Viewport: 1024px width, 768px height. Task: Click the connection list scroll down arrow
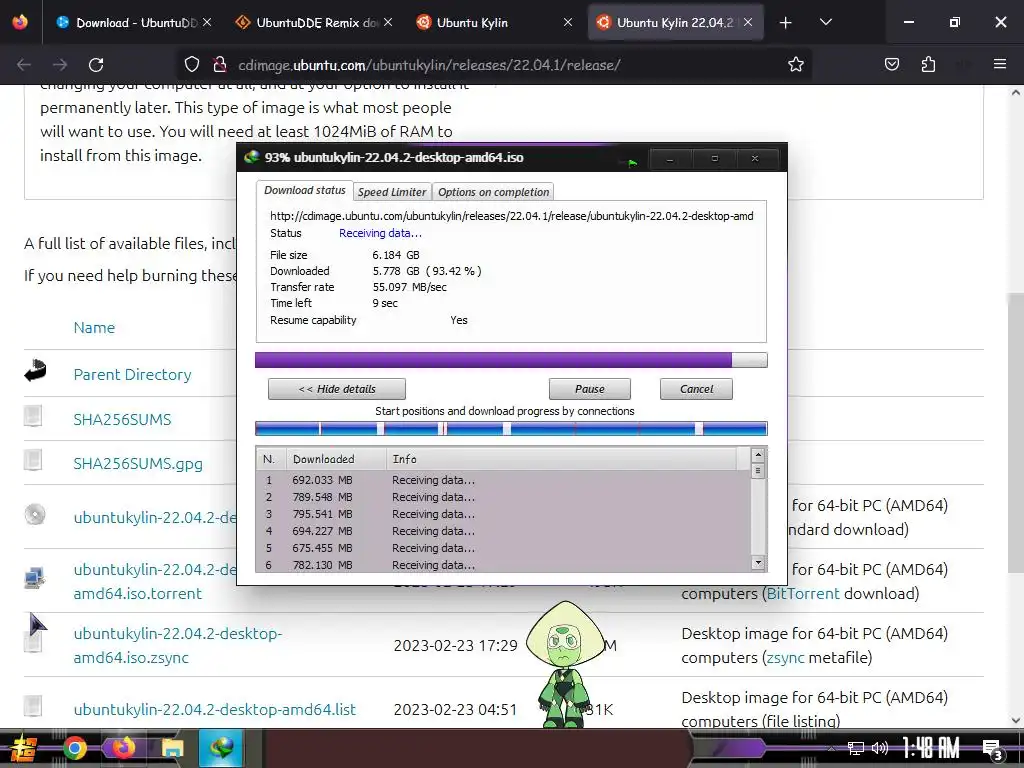coord(758,562)
